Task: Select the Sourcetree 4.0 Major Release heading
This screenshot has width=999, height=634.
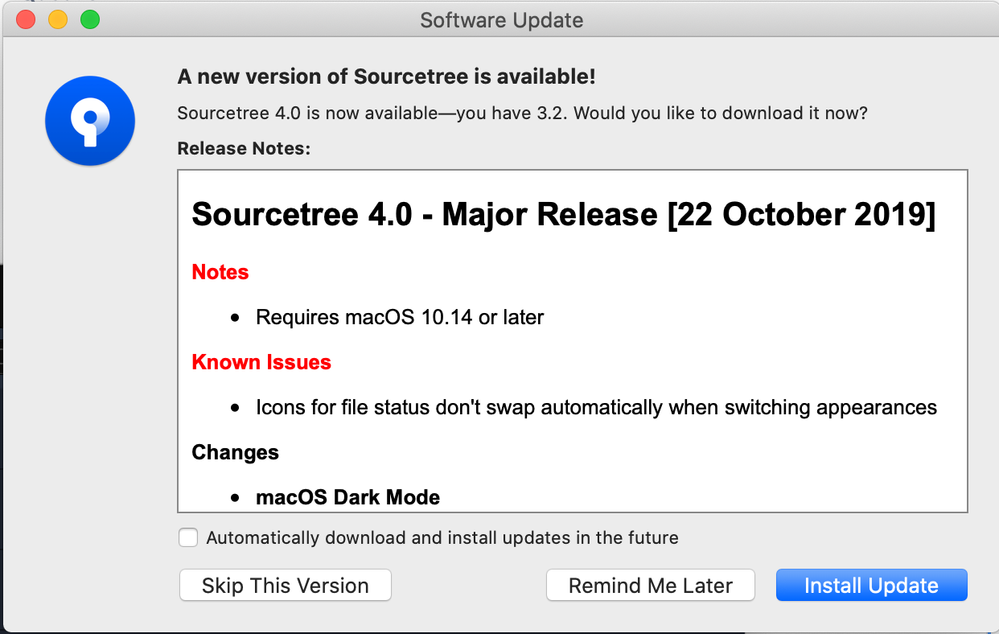Action: point(563,214)
